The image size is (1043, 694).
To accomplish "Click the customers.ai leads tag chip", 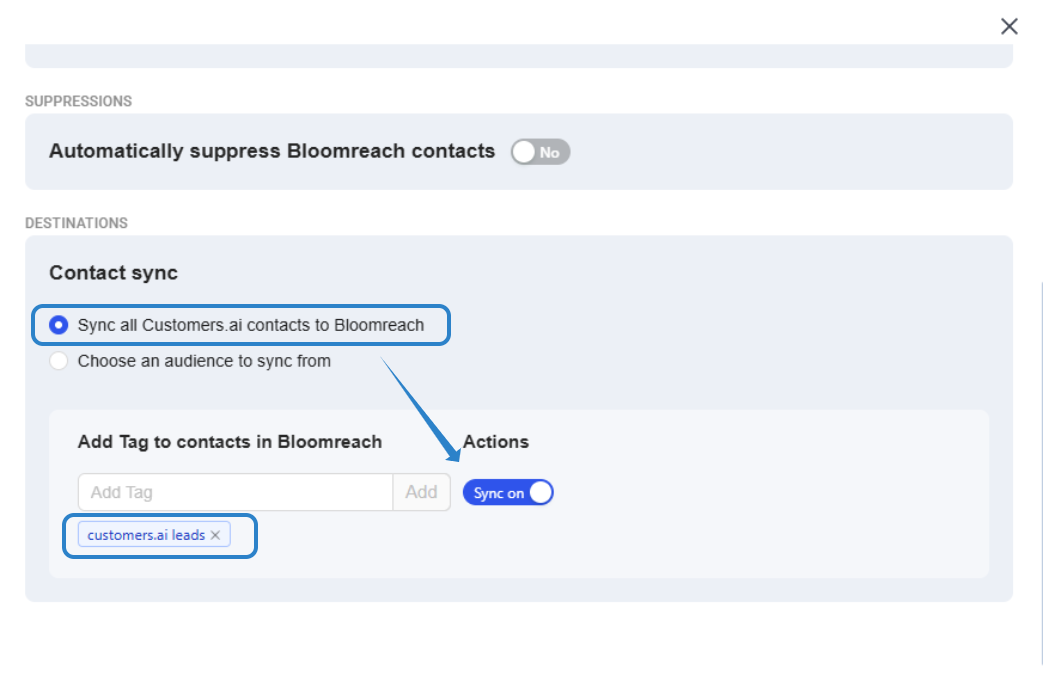I will [x=145, y=535].
